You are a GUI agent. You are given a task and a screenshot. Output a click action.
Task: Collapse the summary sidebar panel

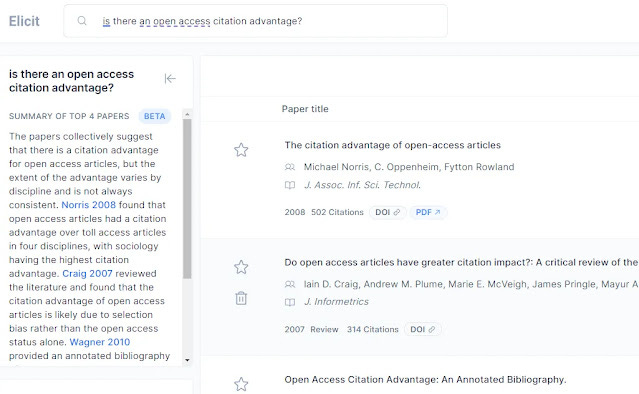click(x=170, y=78)
